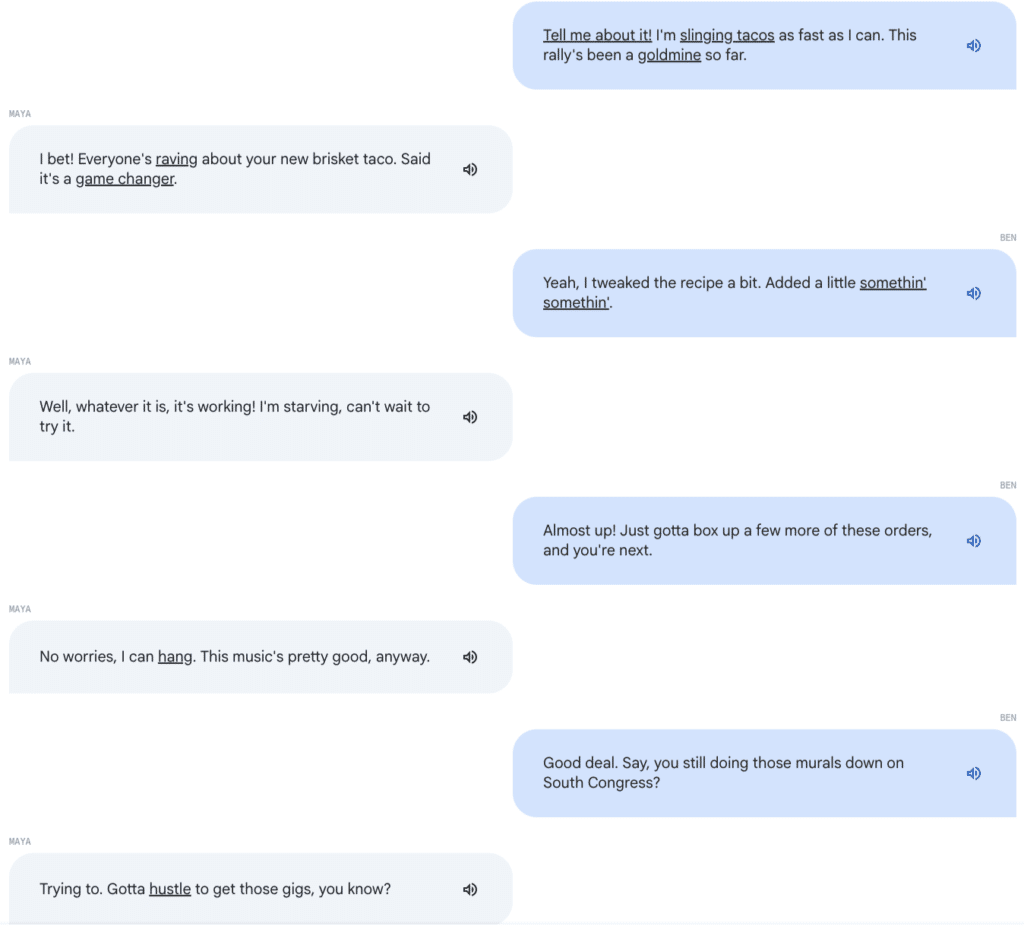
Task: Play audio for Ben's tacos message
Action: [x=973, y=45]
